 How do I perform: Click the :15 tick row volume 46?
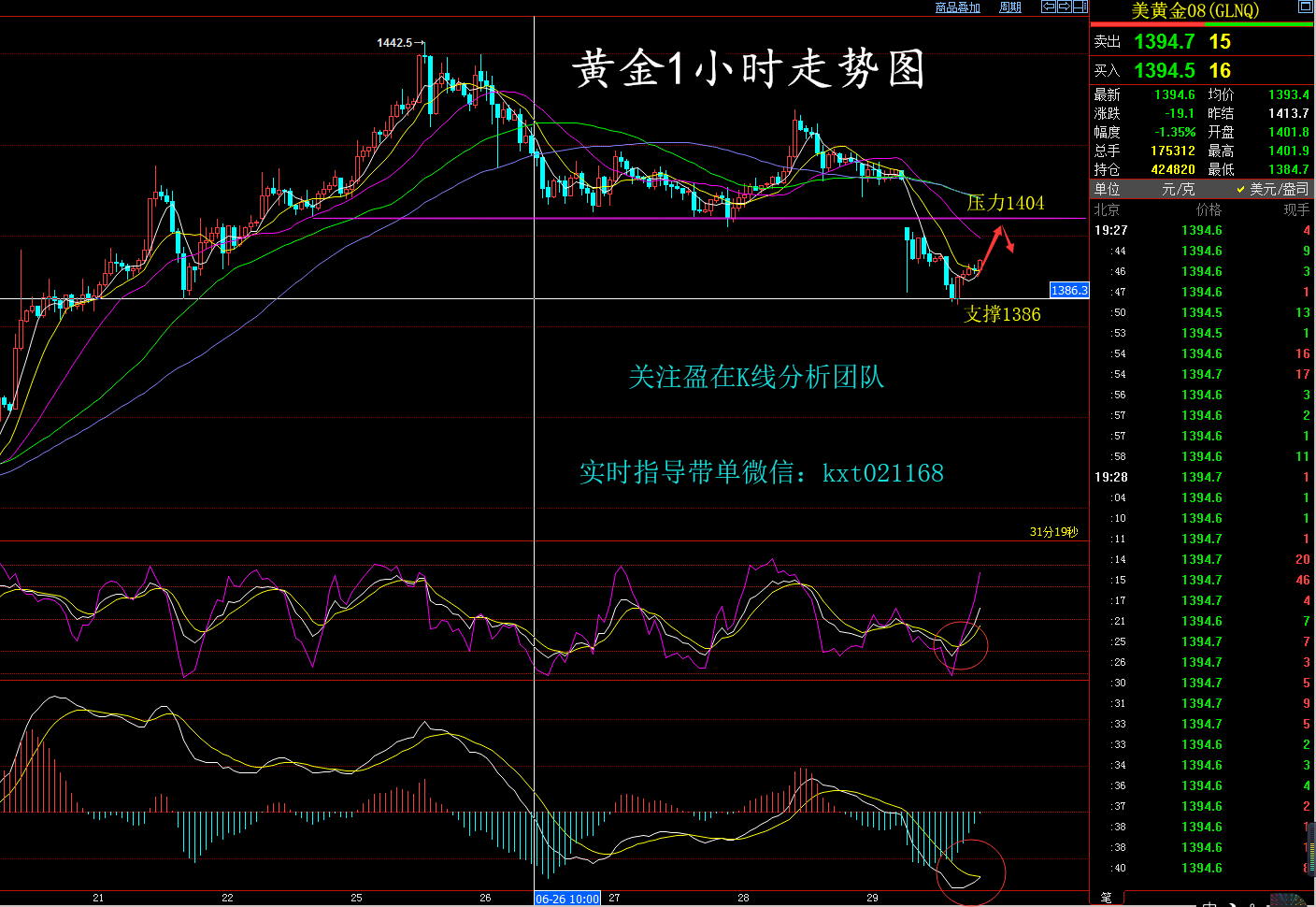tap(1303, 580)
